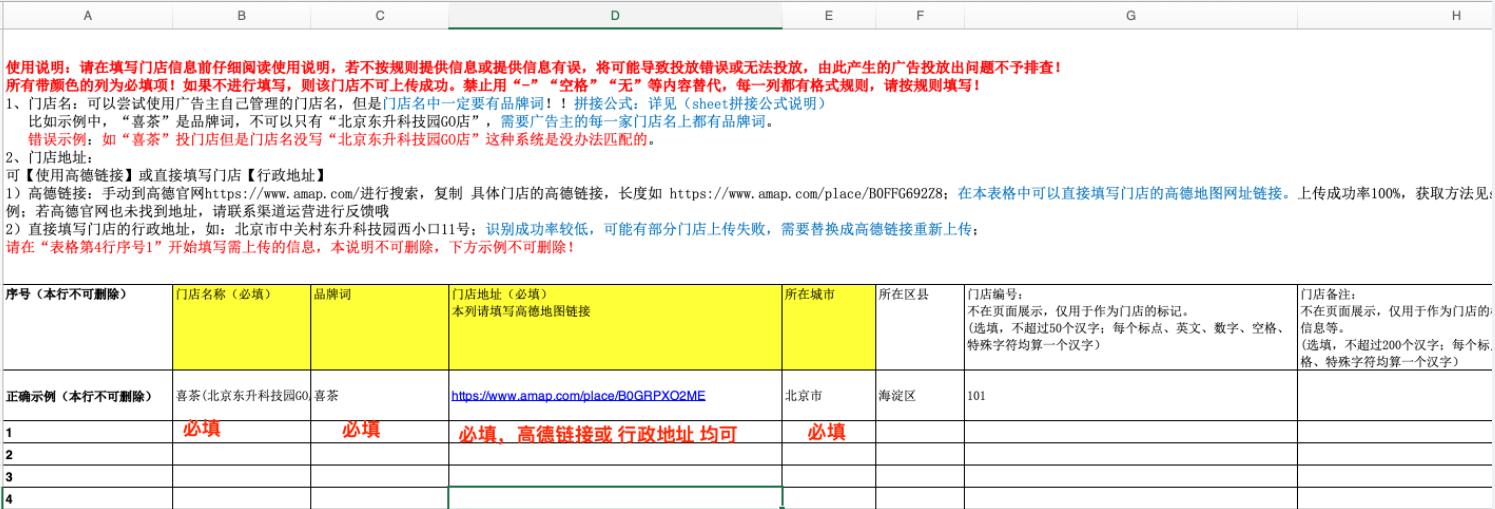Select the 所在区县 header cell

919,326
